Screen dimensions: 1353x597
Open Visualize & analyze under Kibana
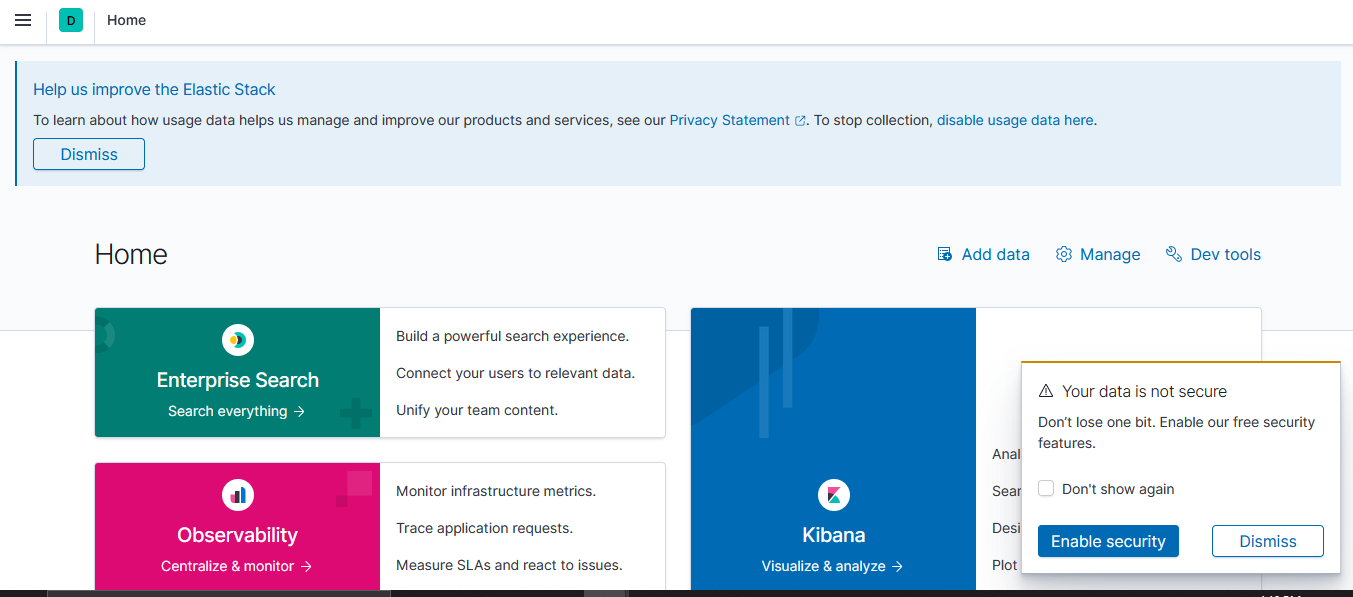click(x=832, y=566)
